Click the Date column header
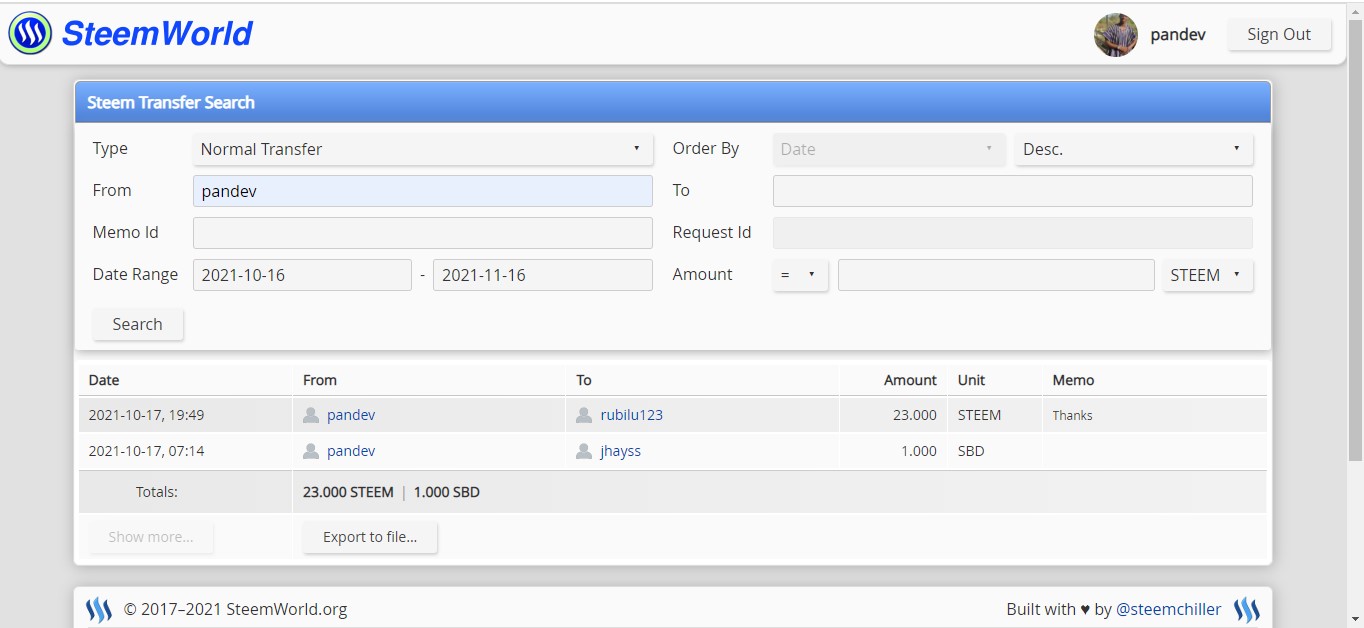Image resolution: width=1364 pixels, height=628 pixels. [104, 380]
